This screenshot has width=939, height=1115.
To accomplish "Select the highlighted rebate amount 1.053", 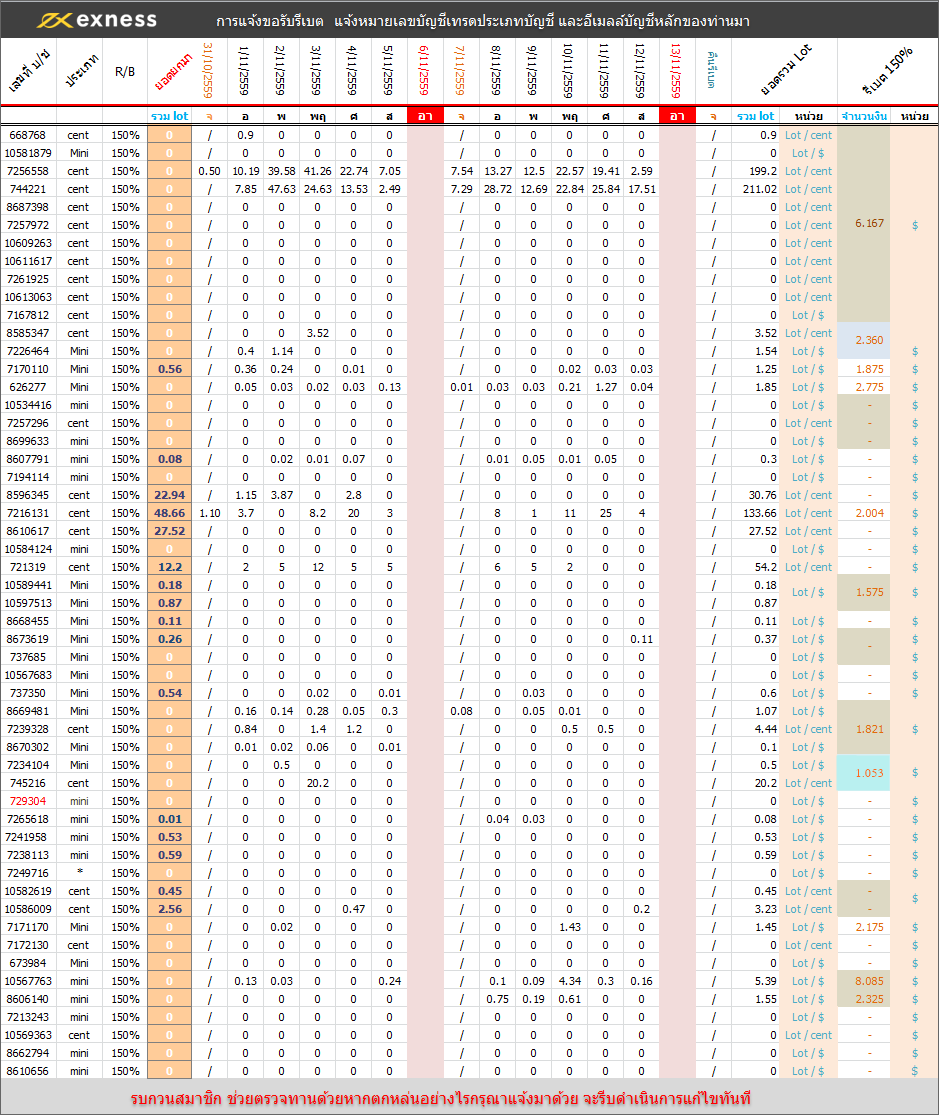I will 869,773.
